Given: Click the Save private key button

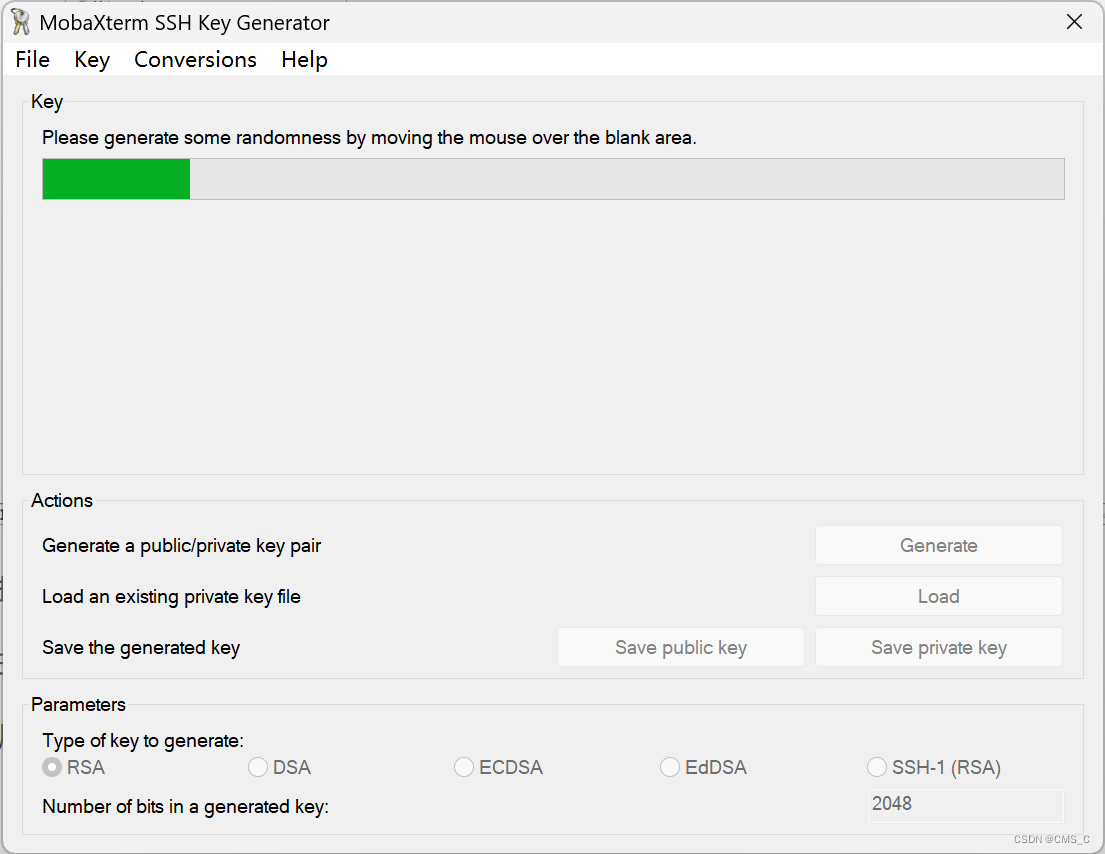Looking at the screenshot, I should coord(939,648).
